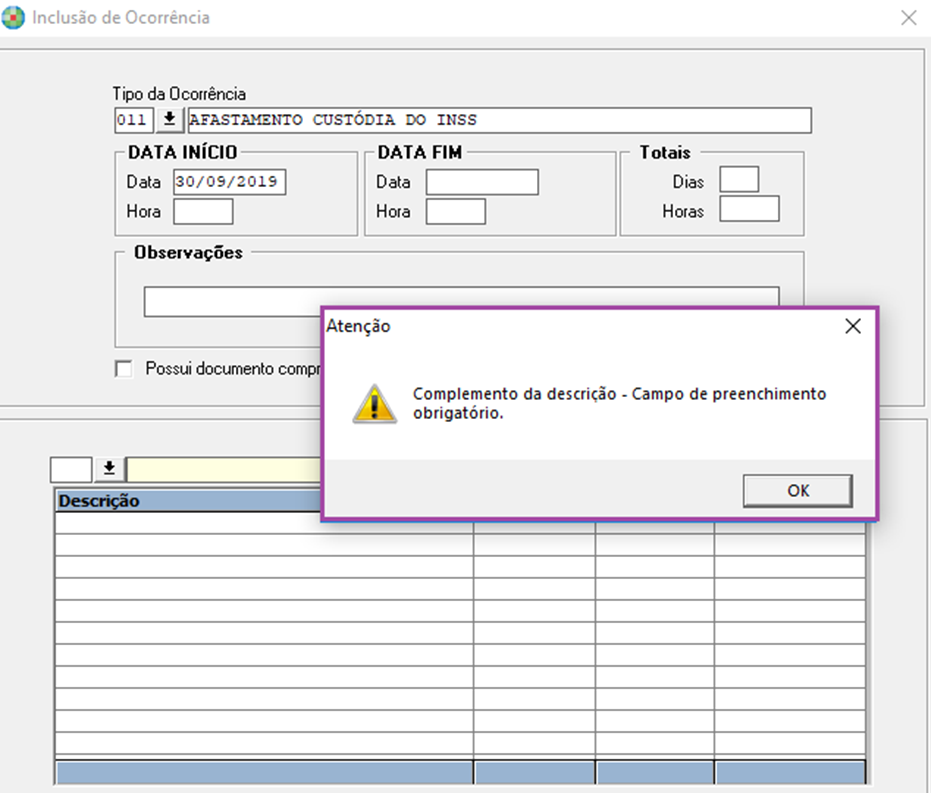This screenshot has width=931, height=793.
Task: Check Possui documento comprobatório checkbox
Action: [x=124, y=369]
